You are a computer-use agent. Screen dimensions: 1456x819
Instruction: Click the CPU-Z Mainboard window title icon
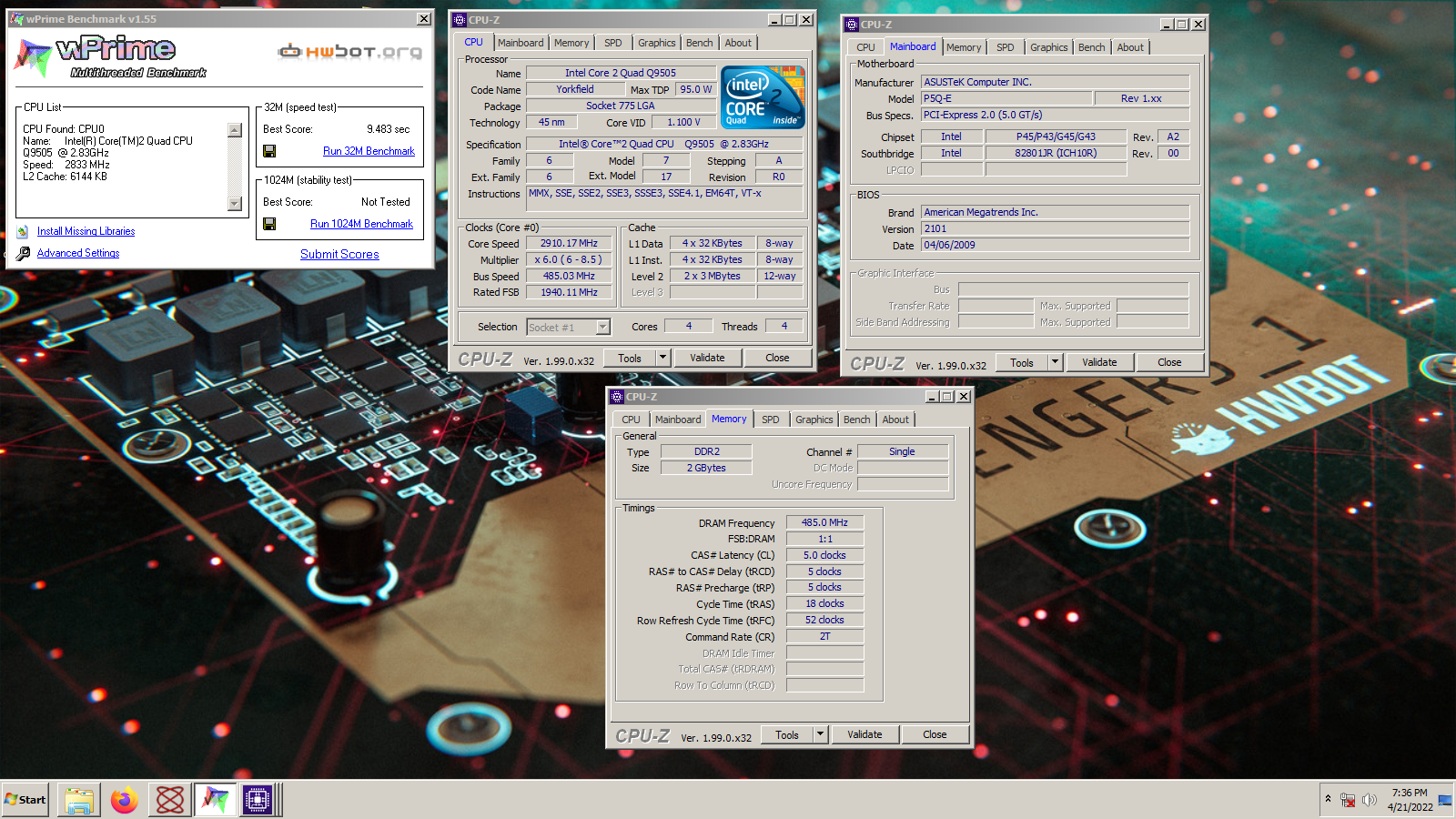pyautogui.click(x=852, y=25)
